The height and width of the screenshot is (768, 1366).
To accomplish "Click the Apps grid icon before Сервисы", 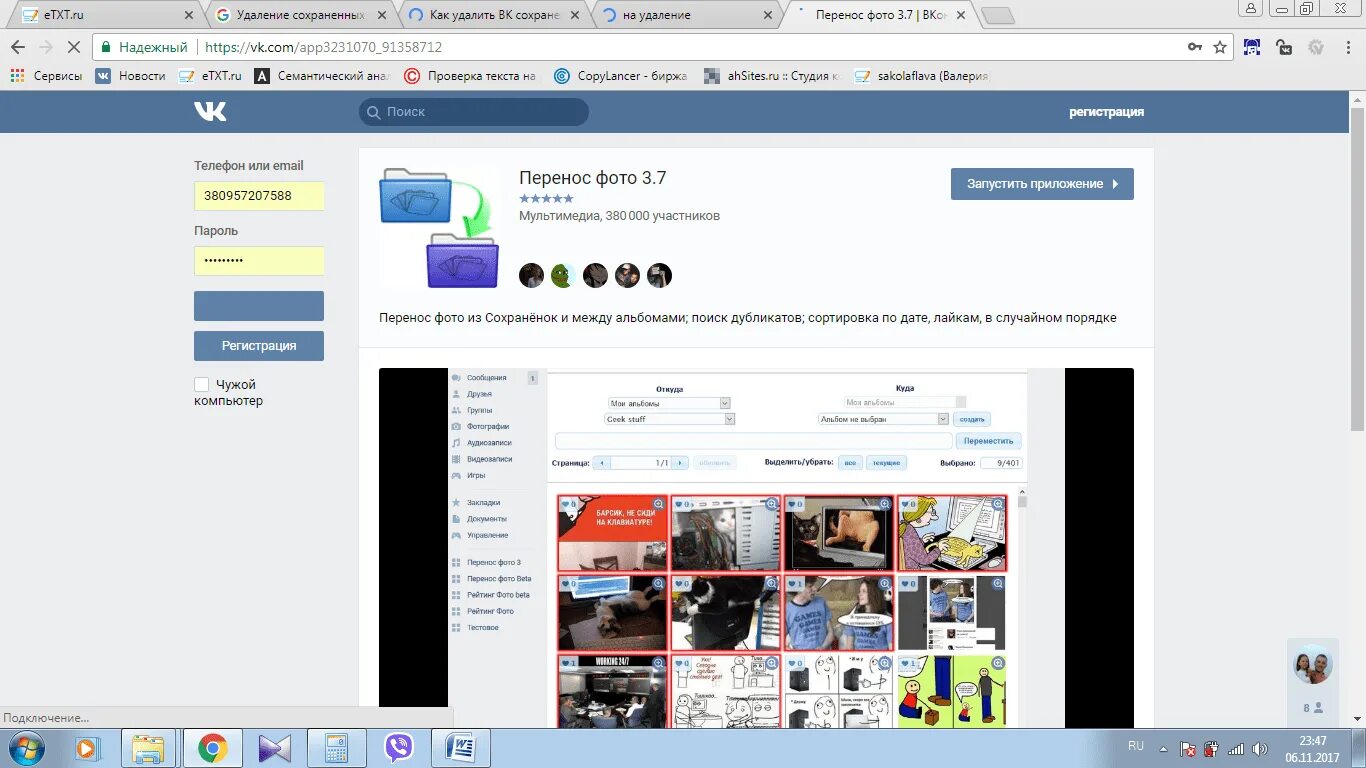I will click(17, 75).
